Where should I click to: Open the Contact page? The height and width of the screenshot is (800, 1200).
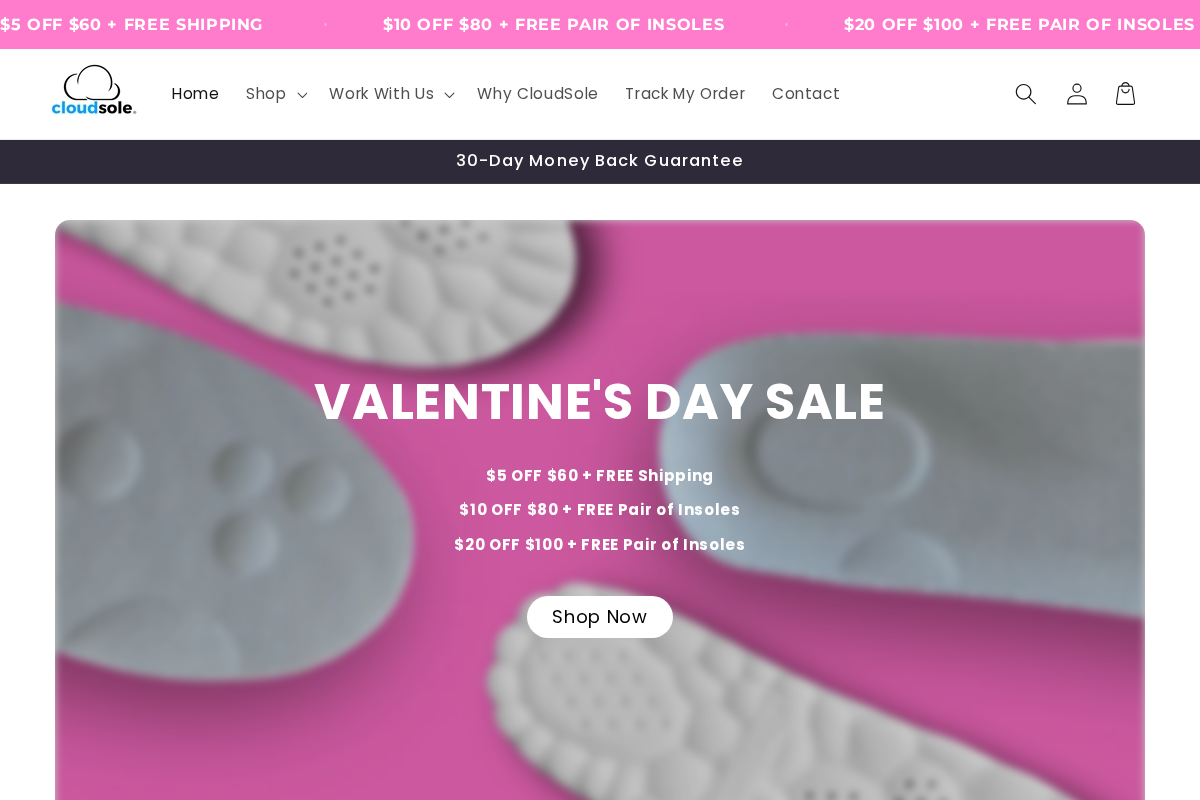[806, 94]
